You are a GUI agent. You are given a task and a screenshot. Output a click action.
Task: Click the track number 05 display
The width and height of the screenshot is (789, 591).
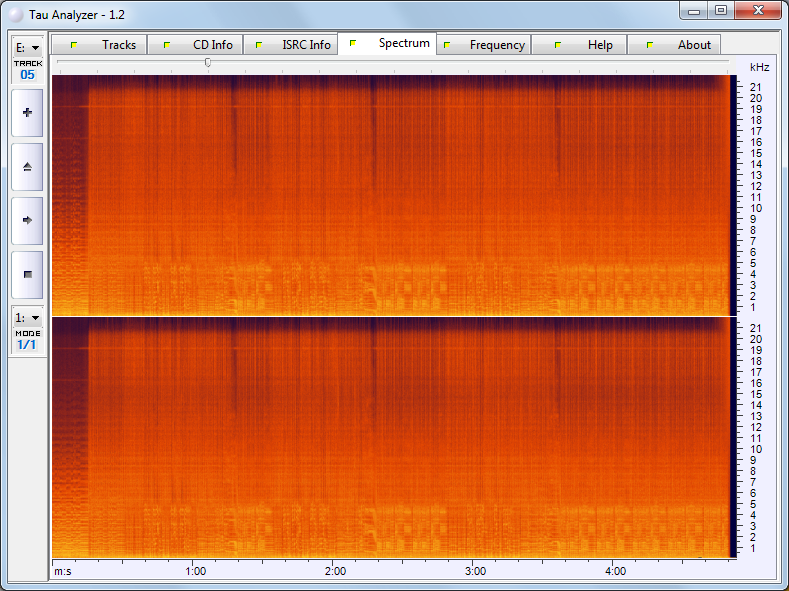coord(27,75)
